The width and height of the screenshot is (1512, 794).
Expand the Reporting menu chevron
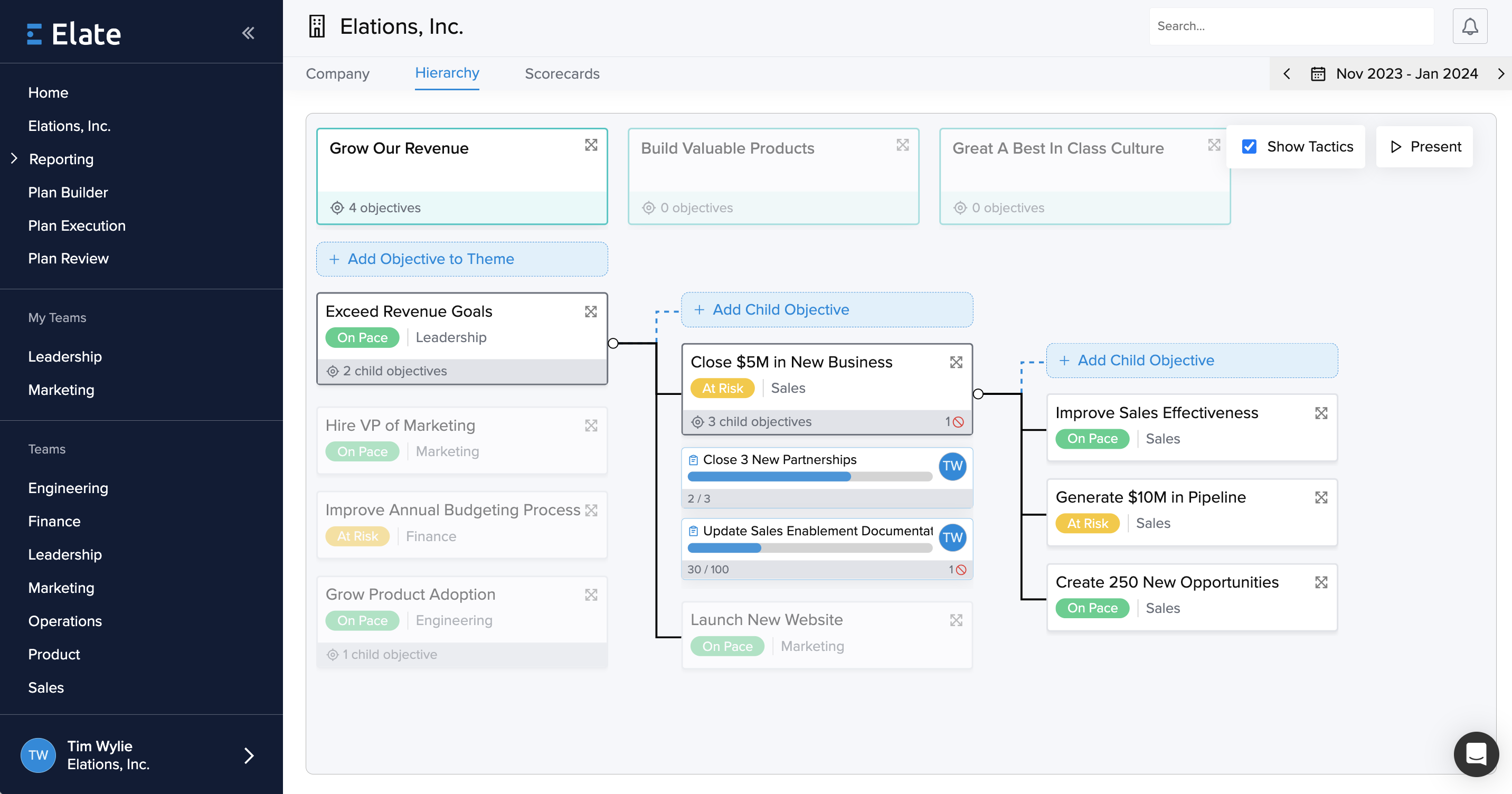[14, 158]
